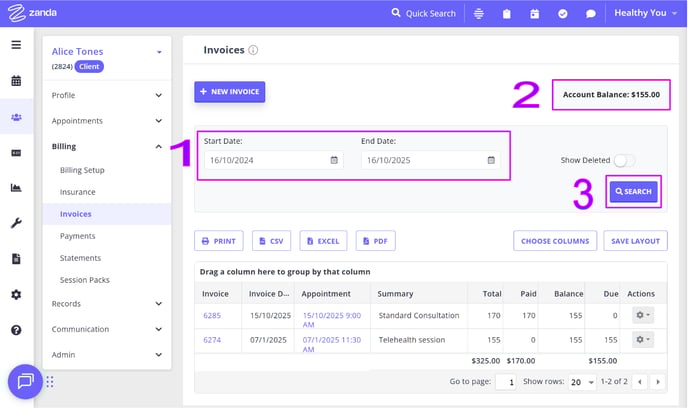Click the Search button
Screen dimensions: 688x411
633,191
